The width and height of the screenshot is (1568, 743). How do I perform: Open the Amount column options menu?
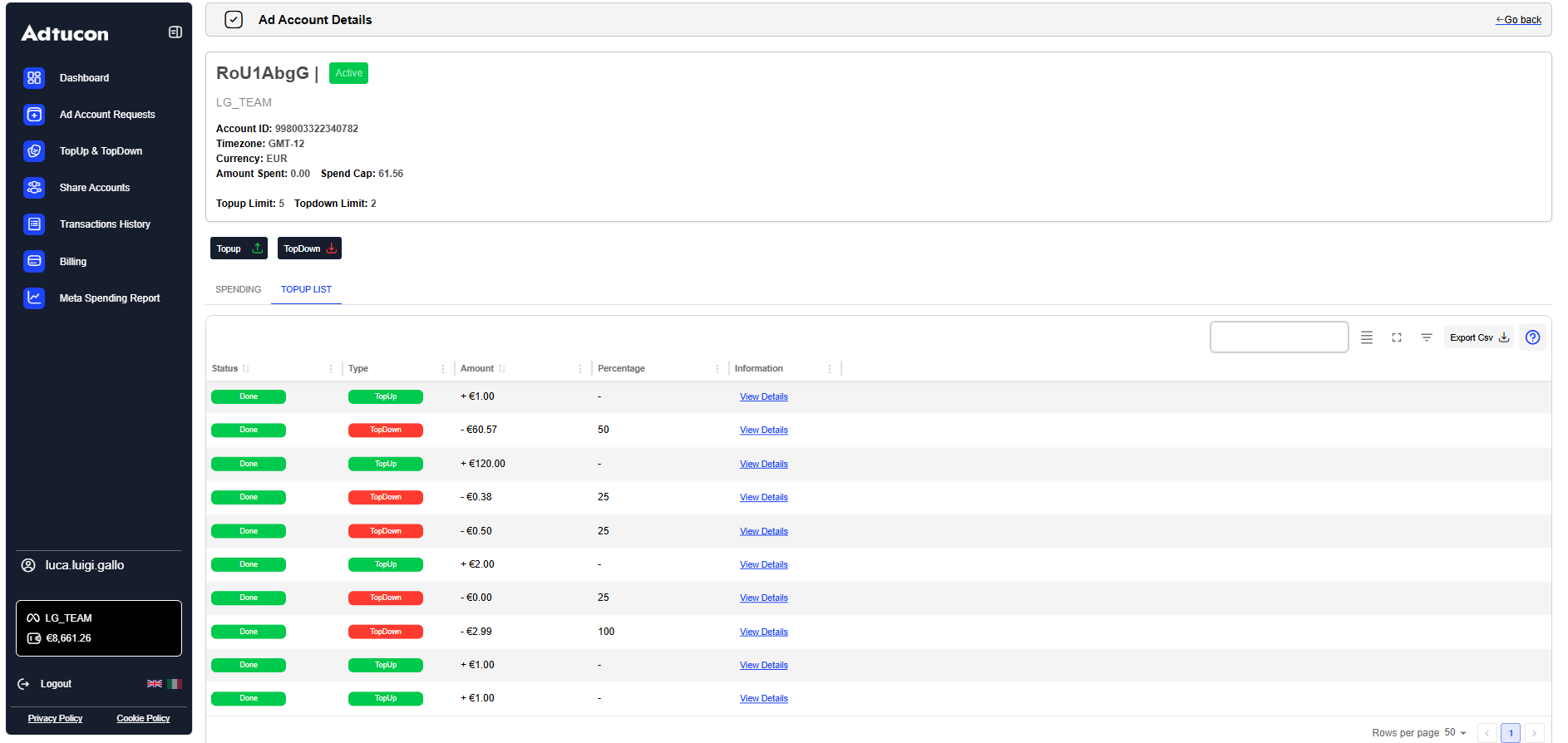580,369
